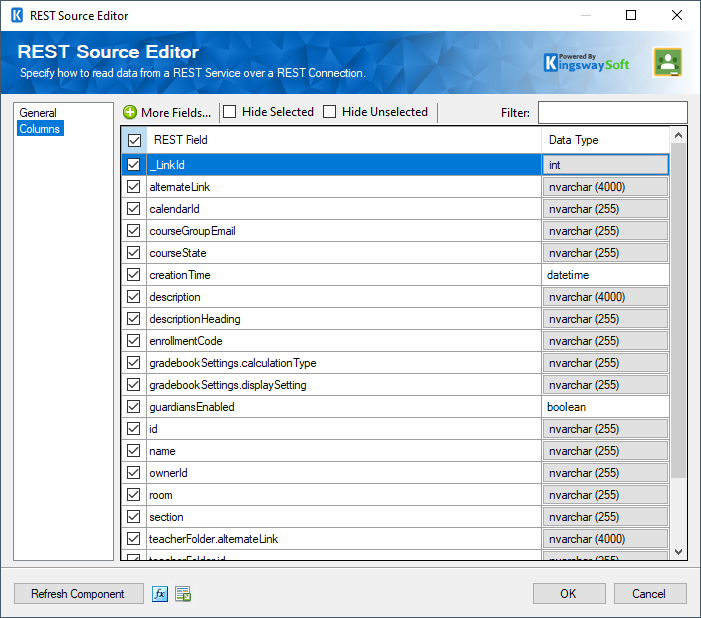Uncheck the calendarId field checkbox

[x=134, y=208]
